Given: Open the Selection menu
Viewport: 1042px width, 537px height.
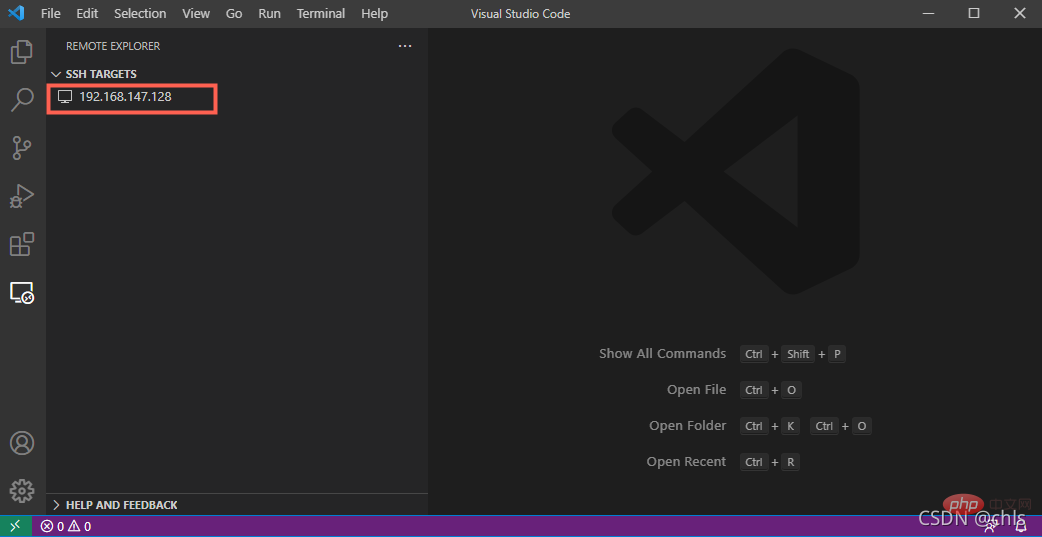Looking at the screenshot, I should coord(140,14).
